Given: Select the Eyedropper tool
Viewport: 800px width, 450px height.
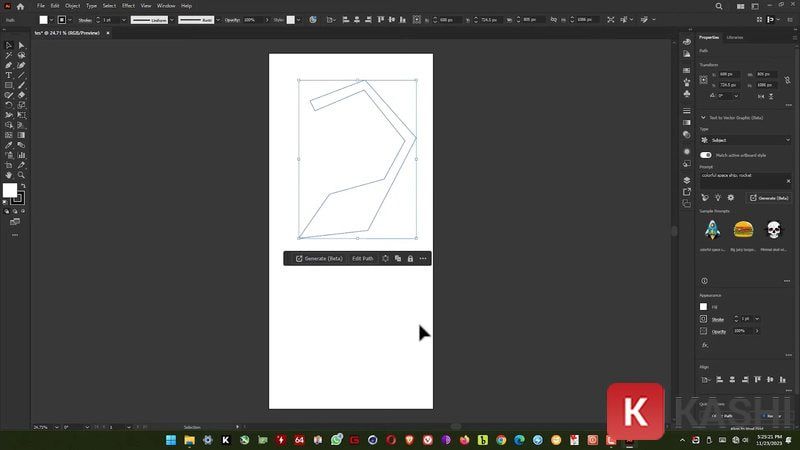Looking at the screenshot, I should tap(9, 145).
